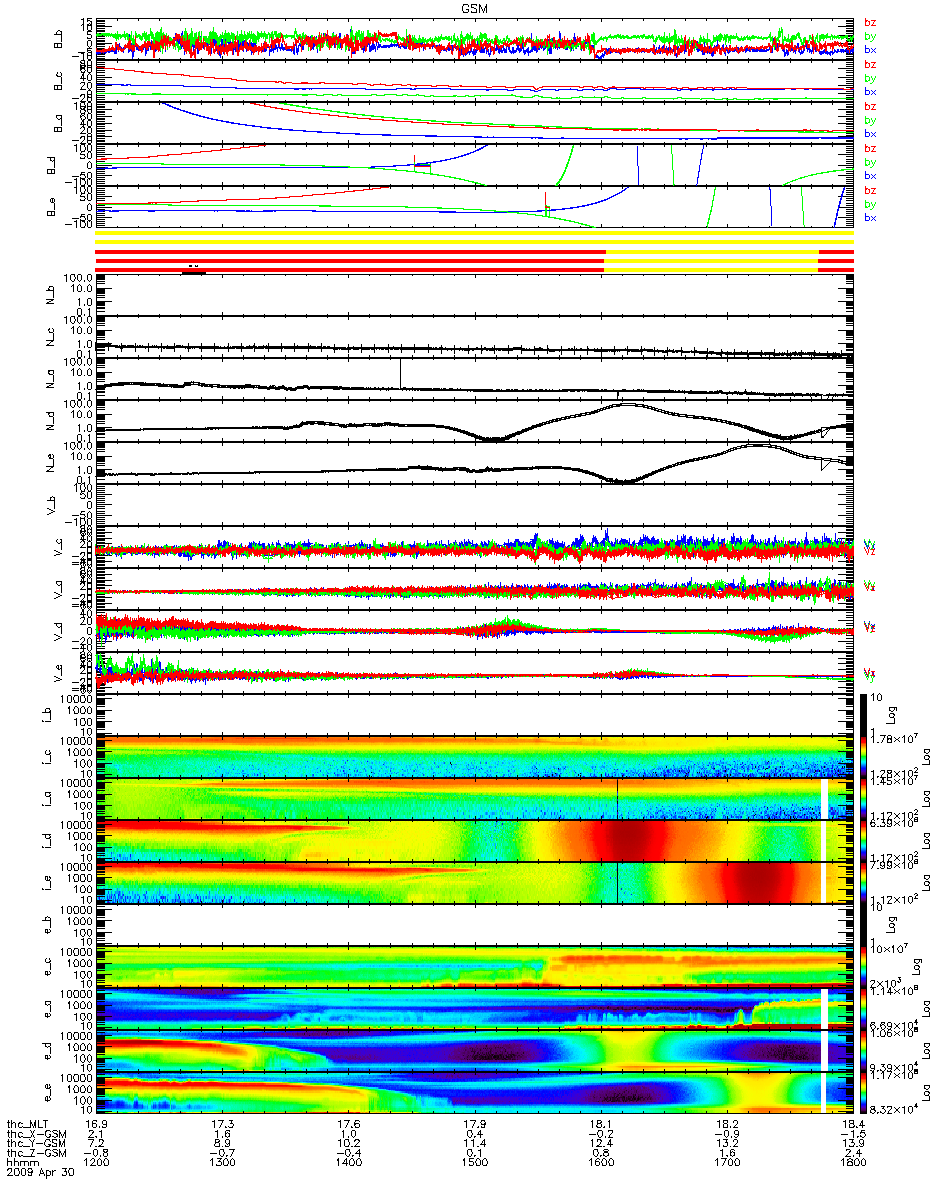The width and height of the screenshot is (930, 1200).
Task: Select the B_c panel axis label
Action: point(60,83)
